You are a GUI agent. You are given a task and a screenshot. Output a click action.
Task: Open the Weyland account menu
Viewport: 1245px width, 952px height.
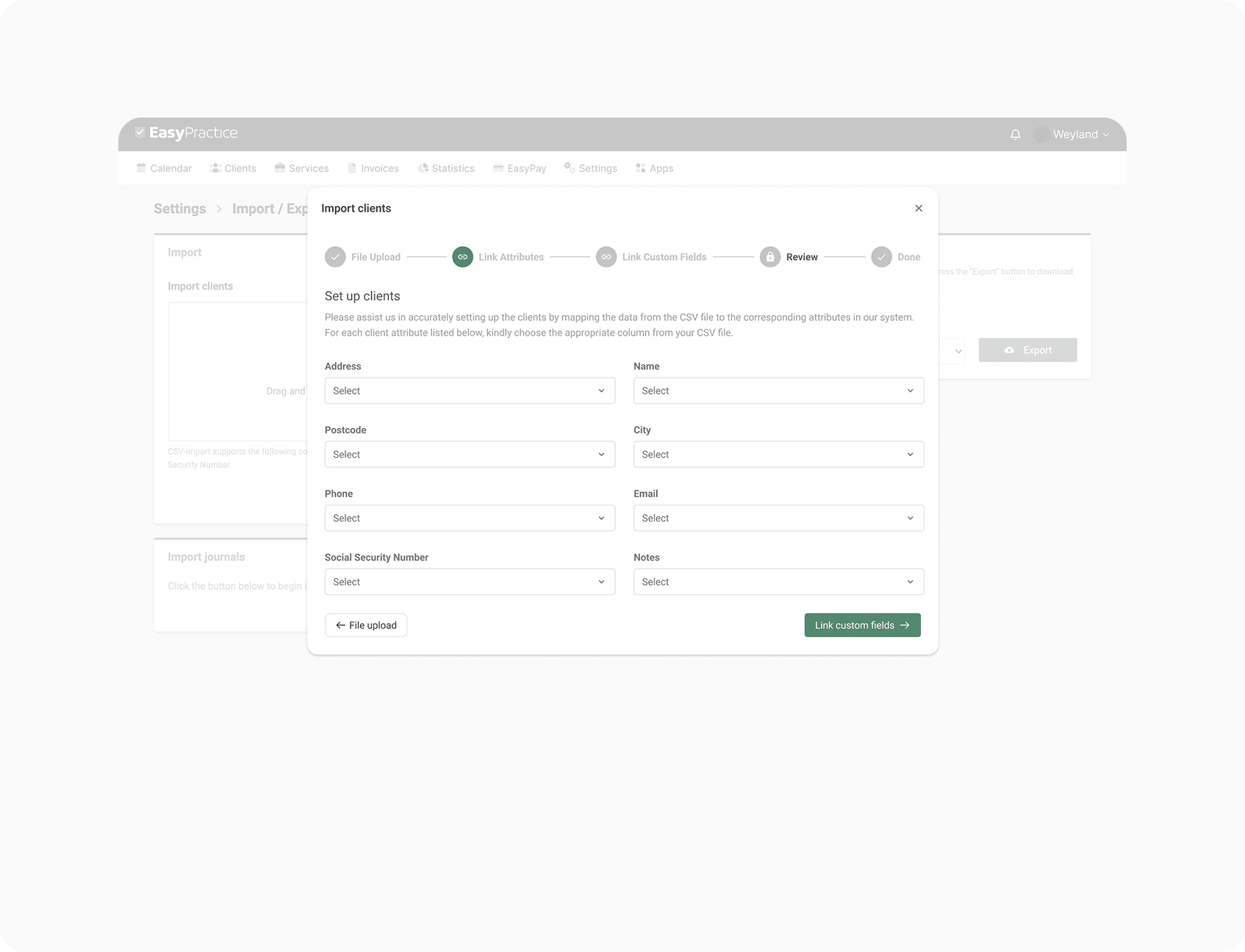click(x=1073, y=134)
